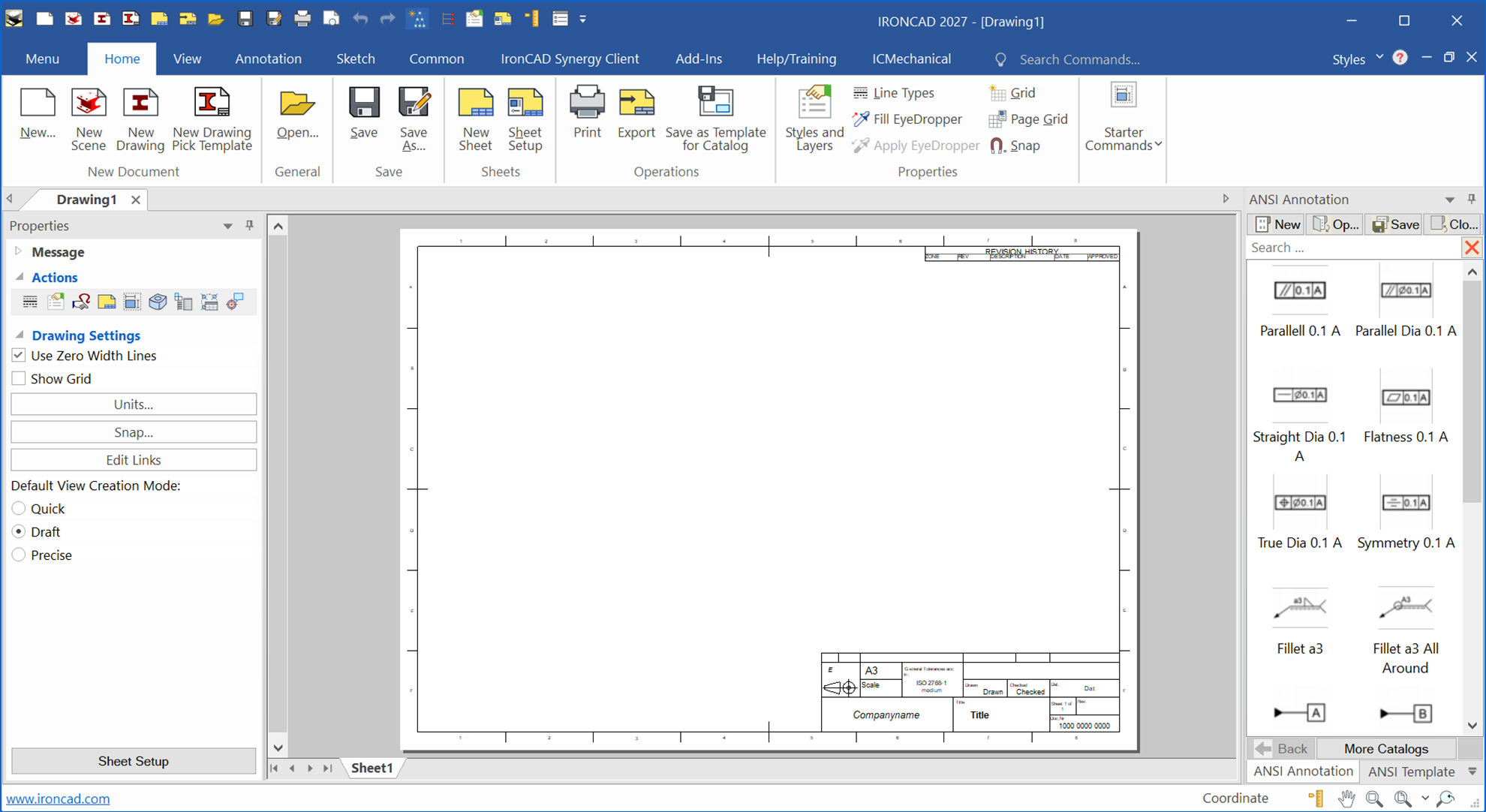Click the Export icon

click(636, 103)
